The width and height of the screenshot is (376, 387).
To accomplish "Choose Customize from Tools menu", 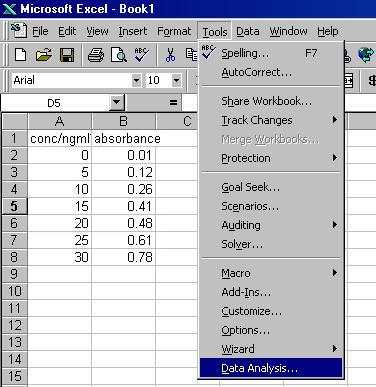I will [271, 311].
